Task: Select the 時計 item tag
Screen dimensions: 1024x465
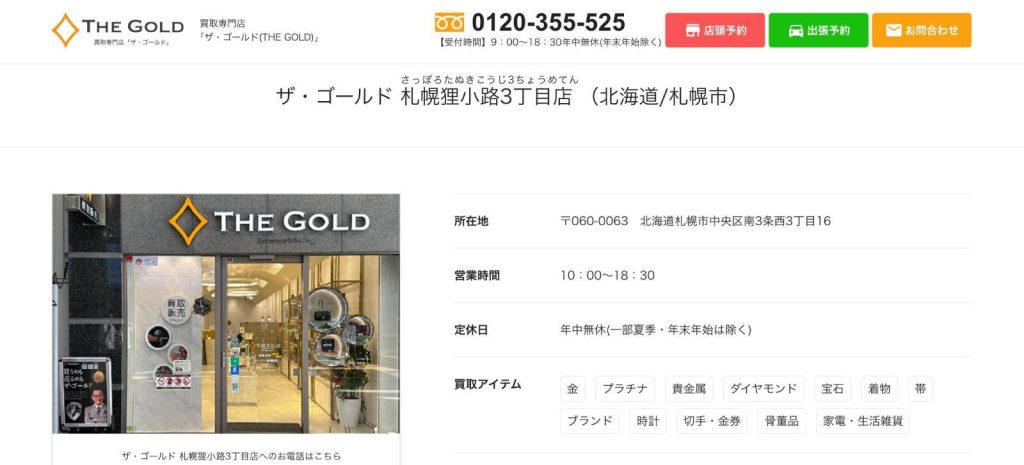Action: (648, 421)
